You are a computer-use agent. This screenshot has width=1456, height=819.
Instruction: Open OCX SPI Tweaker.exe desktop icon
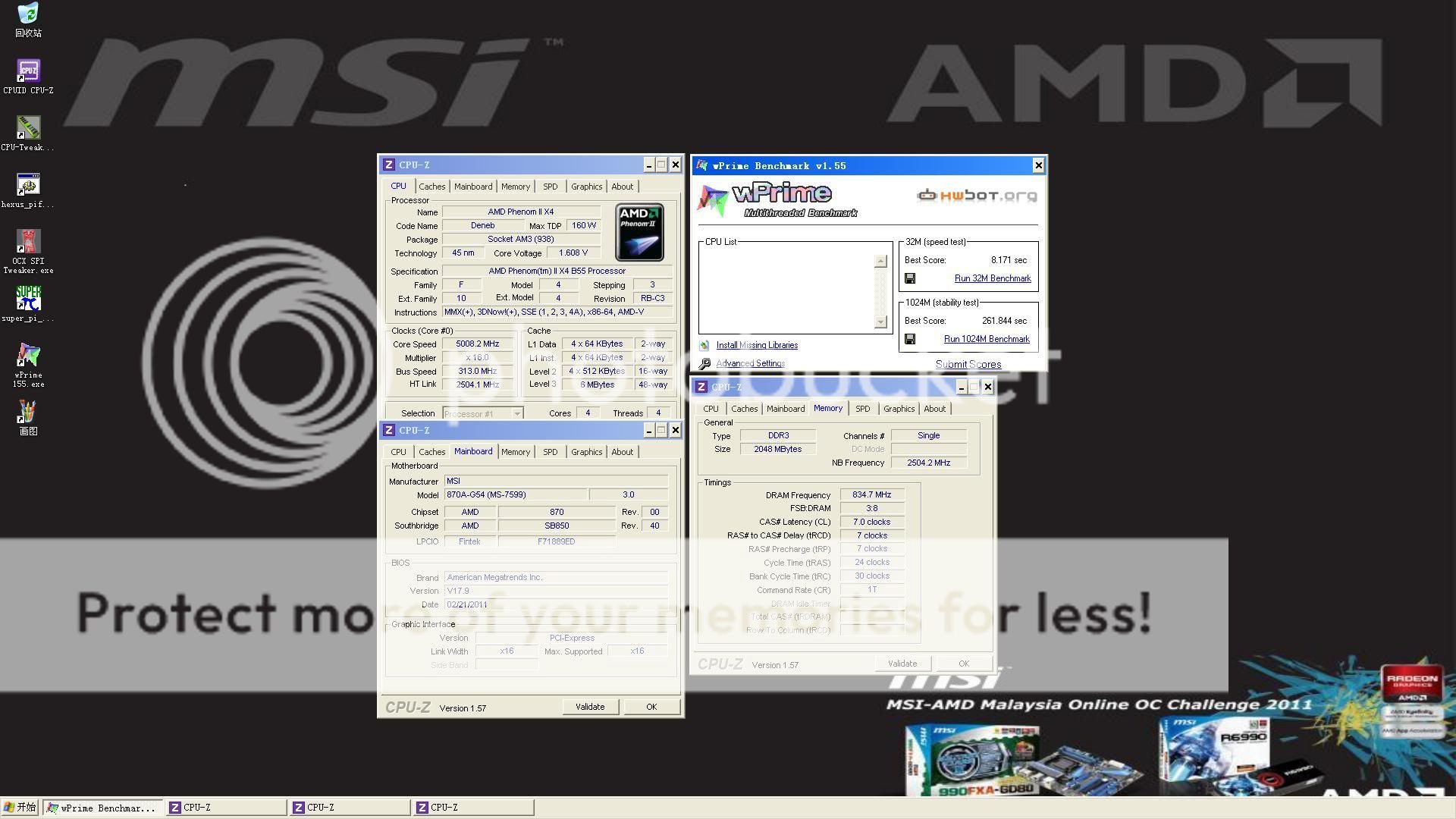coord(28,242)
